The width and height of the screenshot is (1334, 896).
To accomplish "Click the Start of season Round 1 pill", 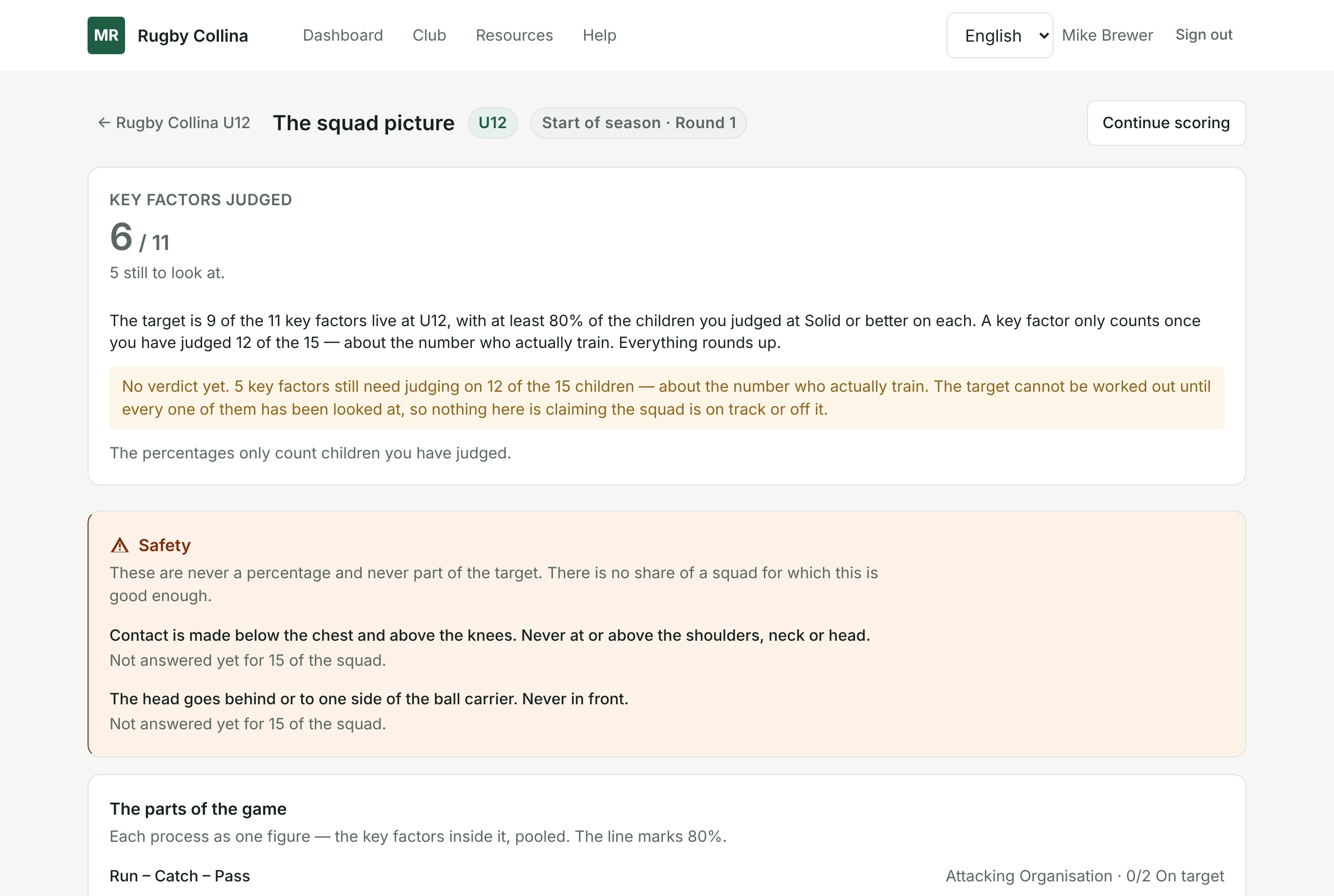I will pyautogui.click(x=638, y=123).
